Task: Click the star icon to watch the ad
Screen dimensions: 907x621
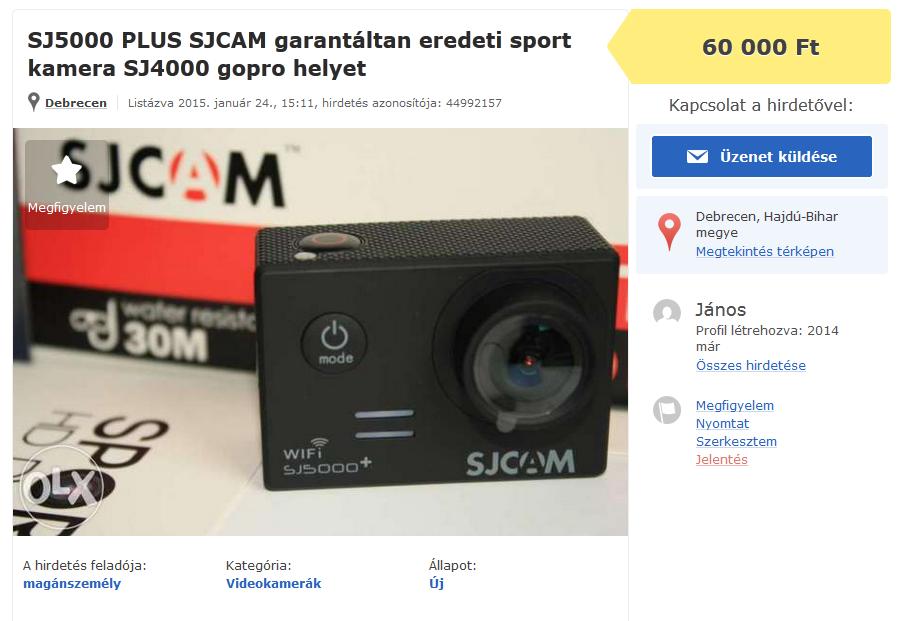Action: click(67, 170)
